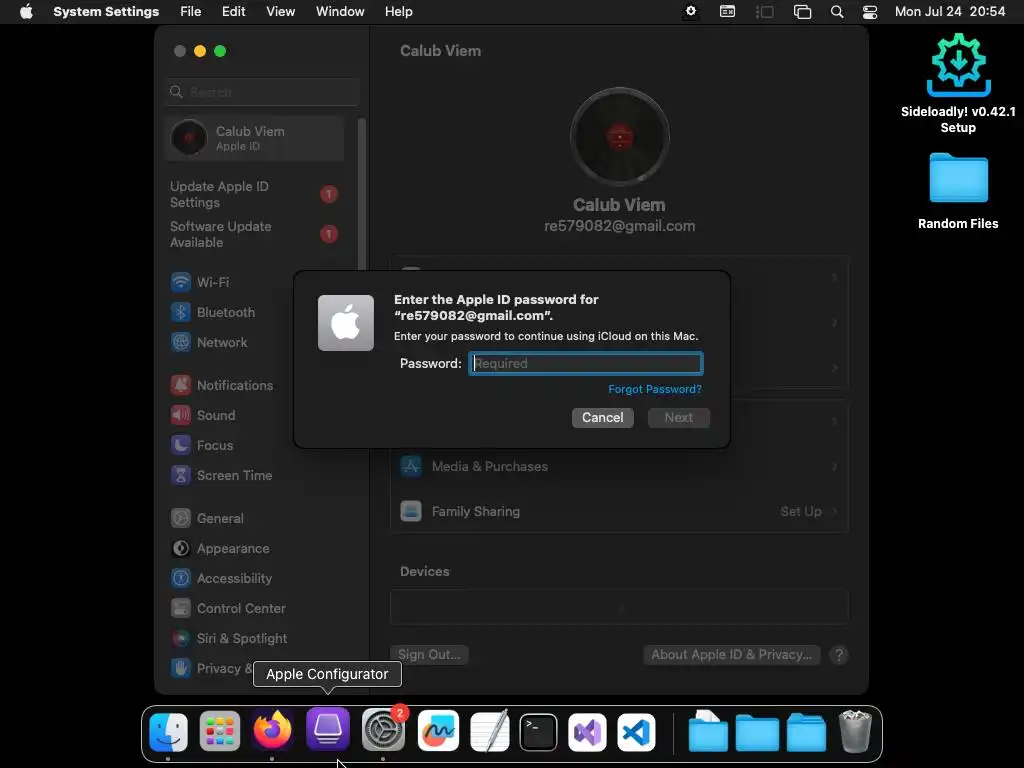This screenshot has width=1024, height=768.
Task: Open Dock folder with document sheet
Action: point(708,731)
